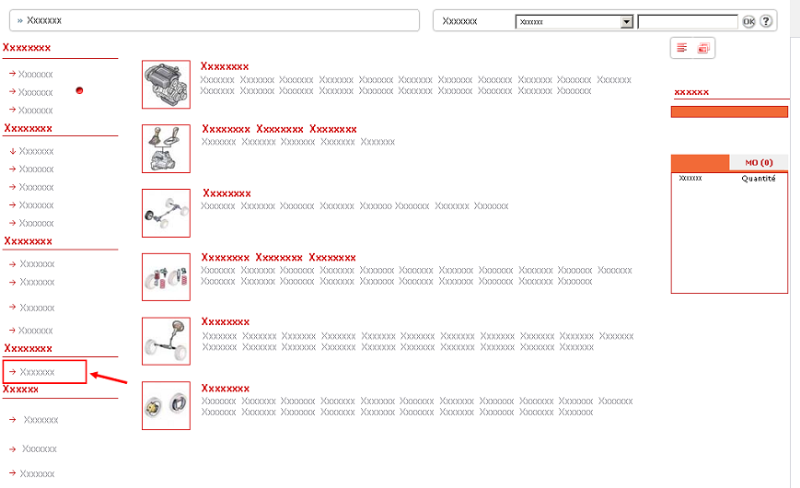
Task: Click the round OK button beside search field
Action: pos(748,21)
